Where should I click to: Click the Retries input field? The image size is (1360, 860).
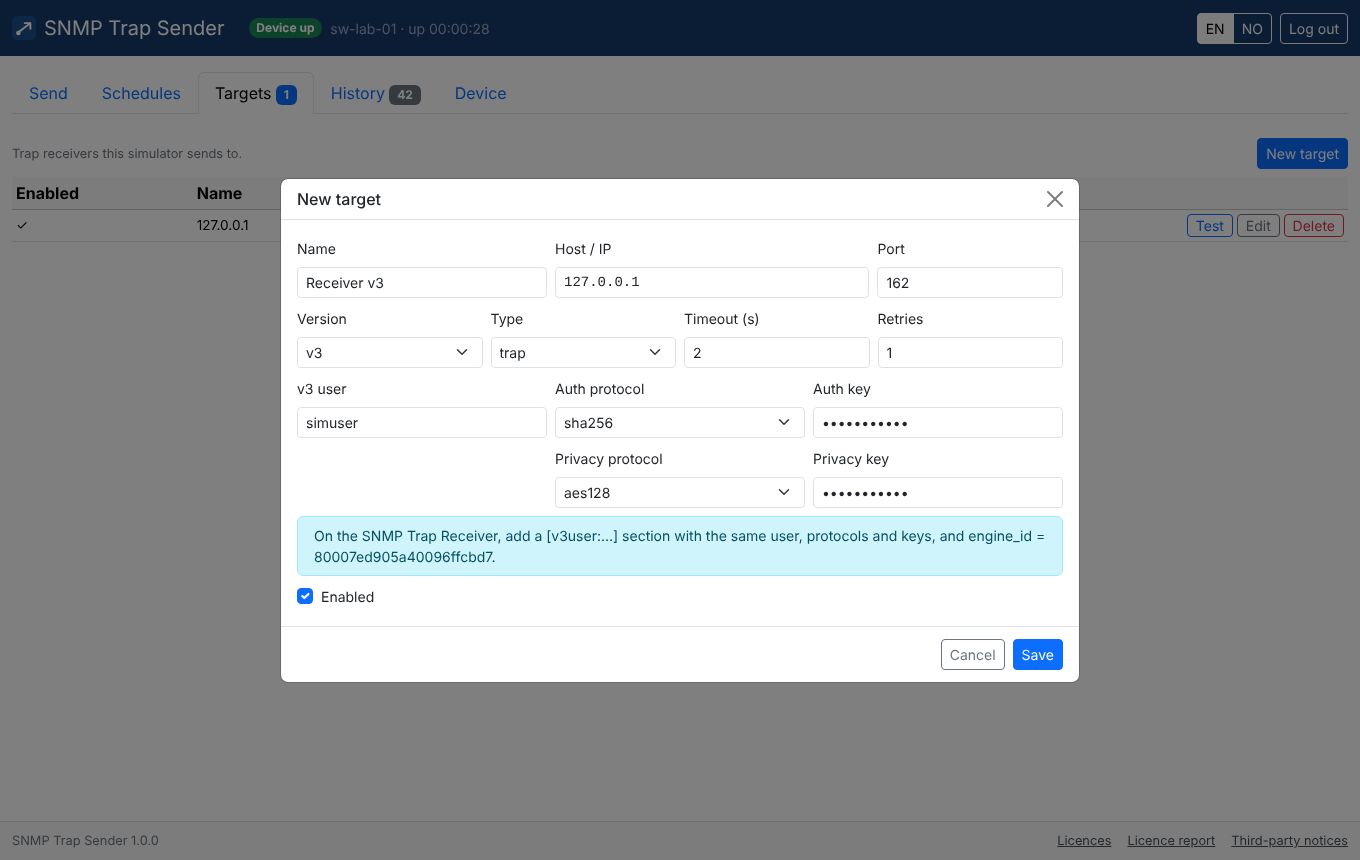970,352
